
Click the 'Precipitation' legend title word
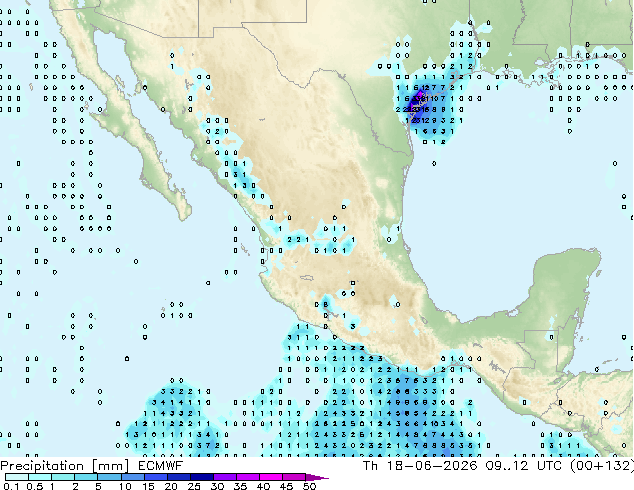42,466
